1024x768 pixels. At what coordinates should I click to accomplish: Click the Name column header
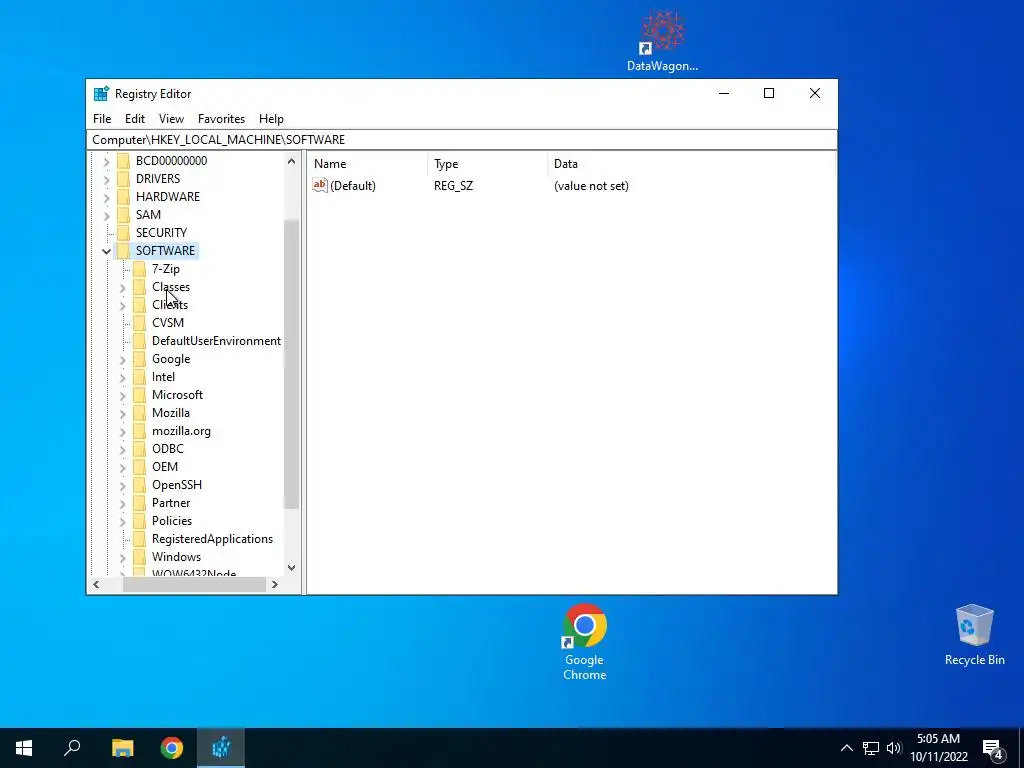click(x=368, y=164)
